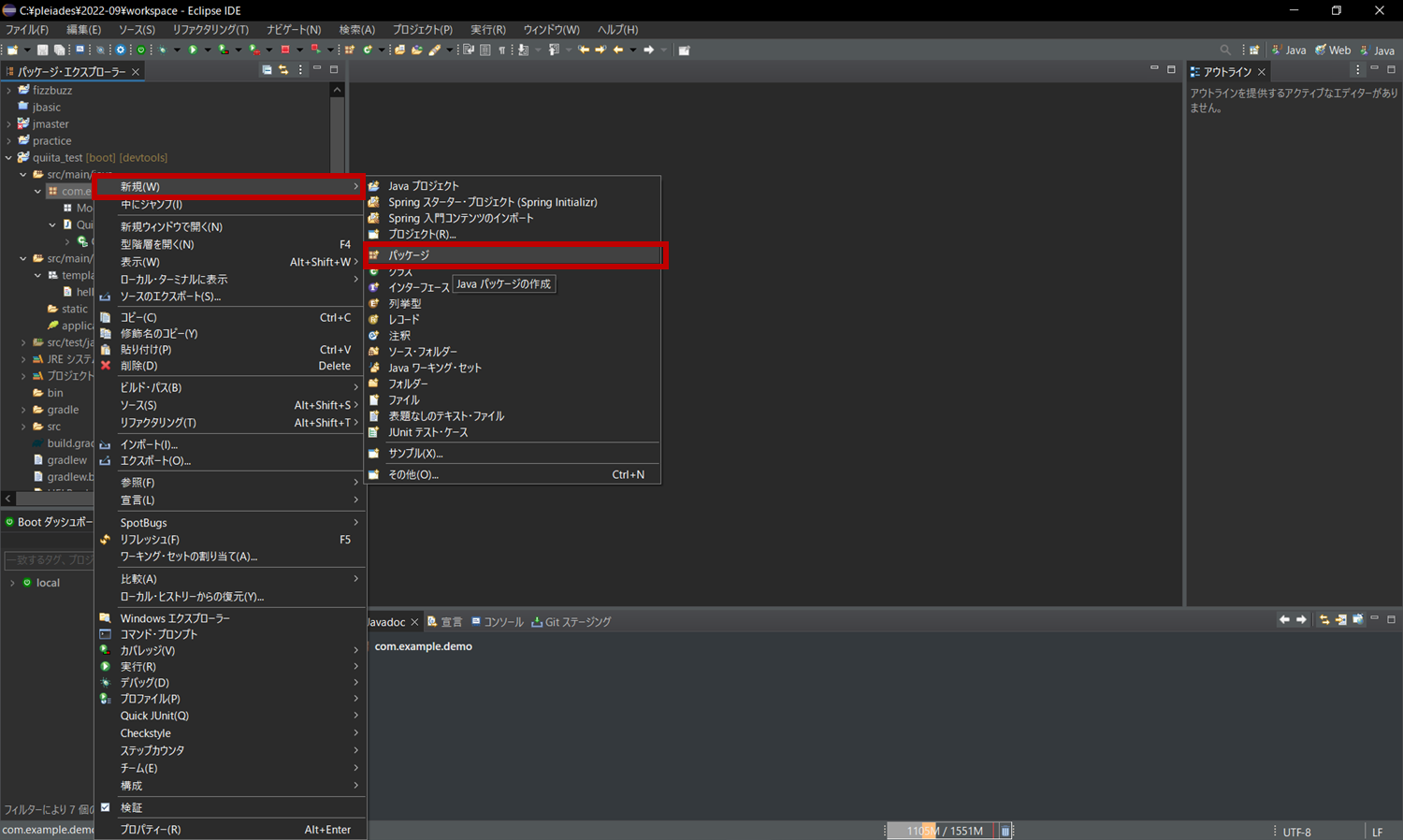Click プロパティー(R) in context menu
The width and height of the screenshot is (1403, 840).
tap(230, 829)
